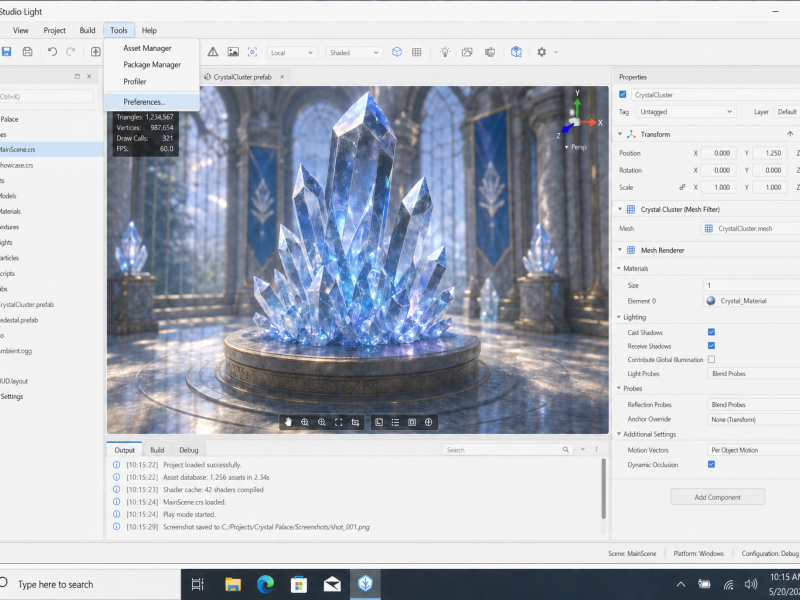Open the Light Probes Blend Probes dropdown
800x600 pixels.
[x=754, y=373]
